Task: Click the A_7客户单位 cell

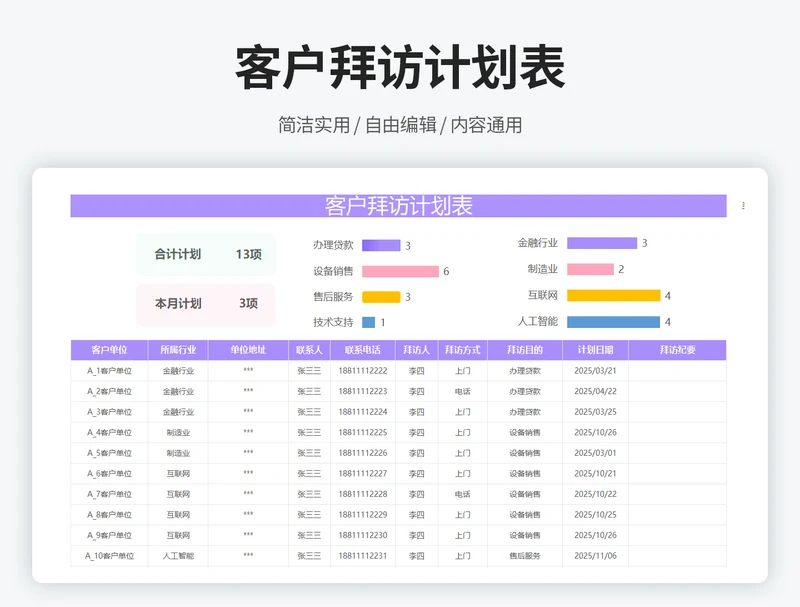Action: point(109,494)
